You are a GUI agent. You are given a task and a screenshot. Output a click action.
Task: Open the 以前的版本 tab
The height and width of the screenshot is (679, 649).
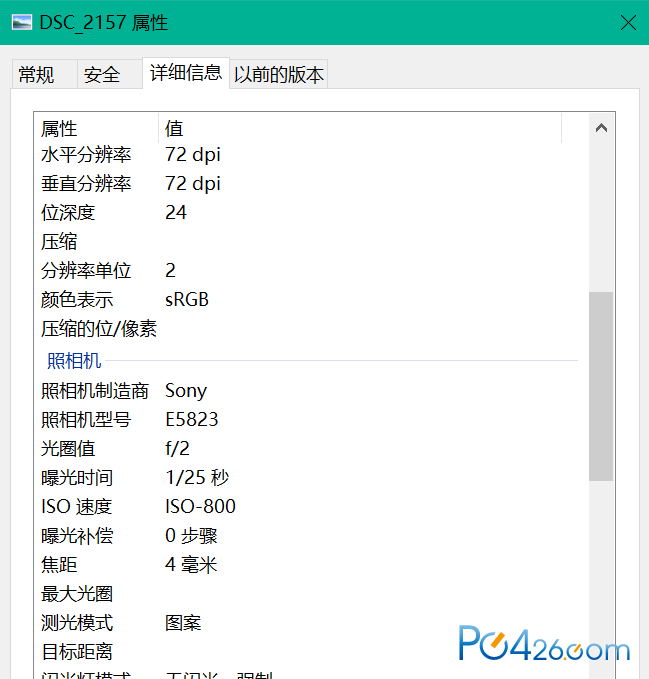point(278,74)
